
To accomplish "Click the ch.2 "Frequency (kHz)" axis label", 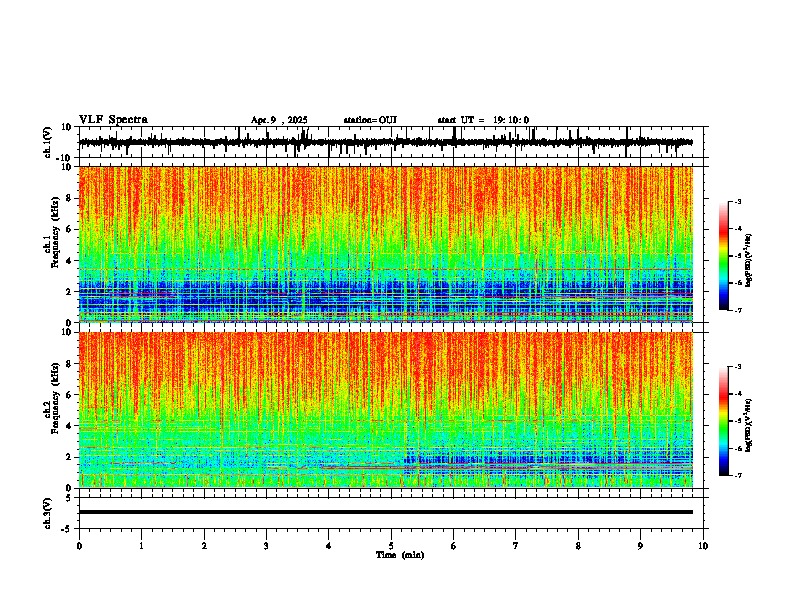I will tap(56, 398).
